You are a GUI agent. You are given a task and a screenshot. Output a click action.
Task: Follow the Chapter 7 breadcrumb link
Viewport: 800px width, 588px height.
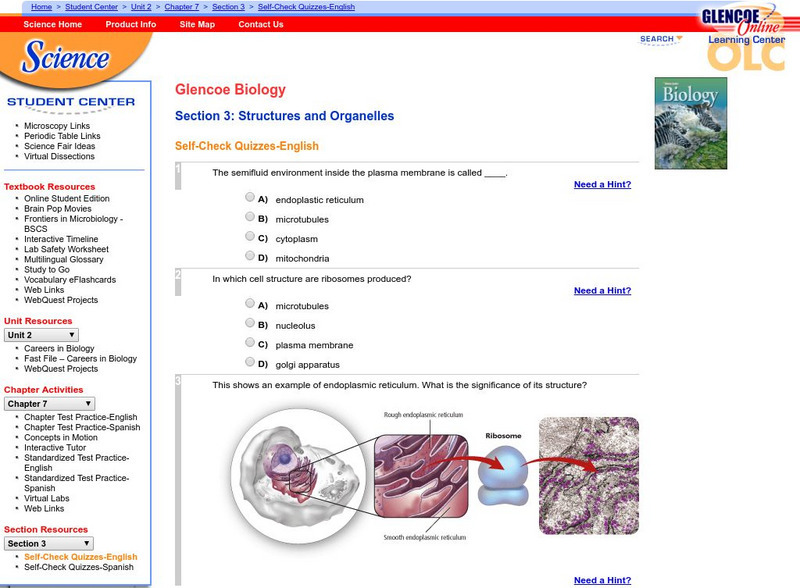[x=182, y=7]
